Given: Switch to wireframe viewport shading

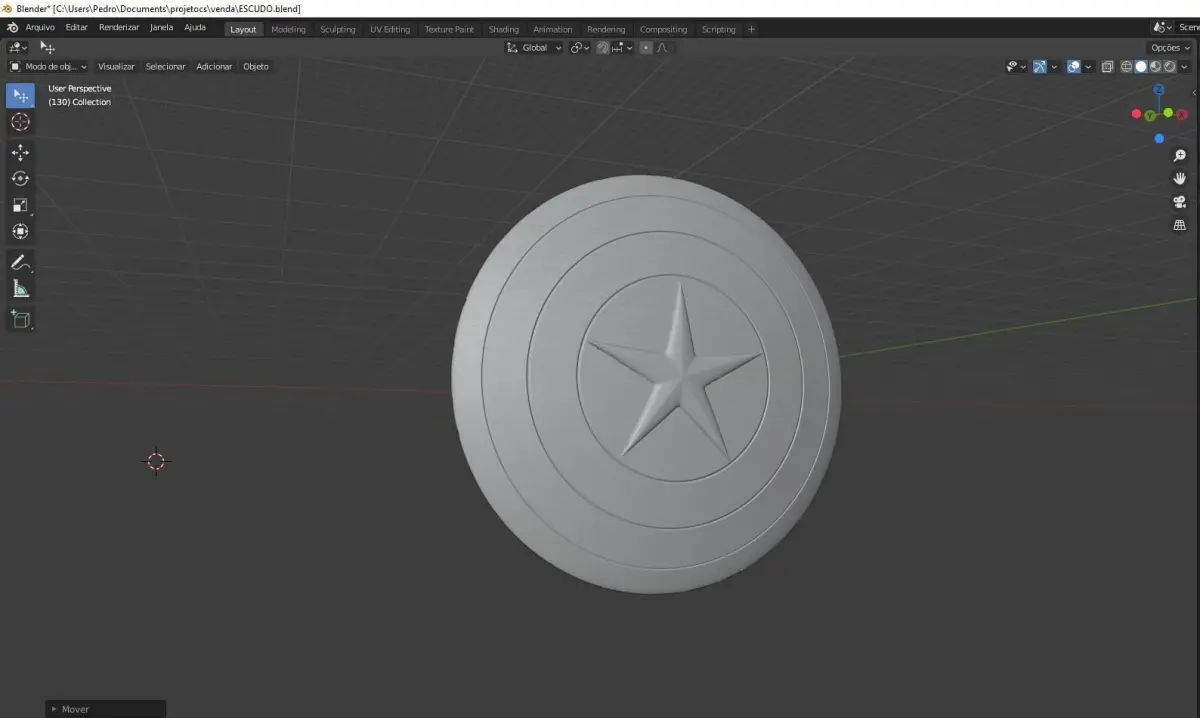Looking at the screenshot, I should 1126,66.
